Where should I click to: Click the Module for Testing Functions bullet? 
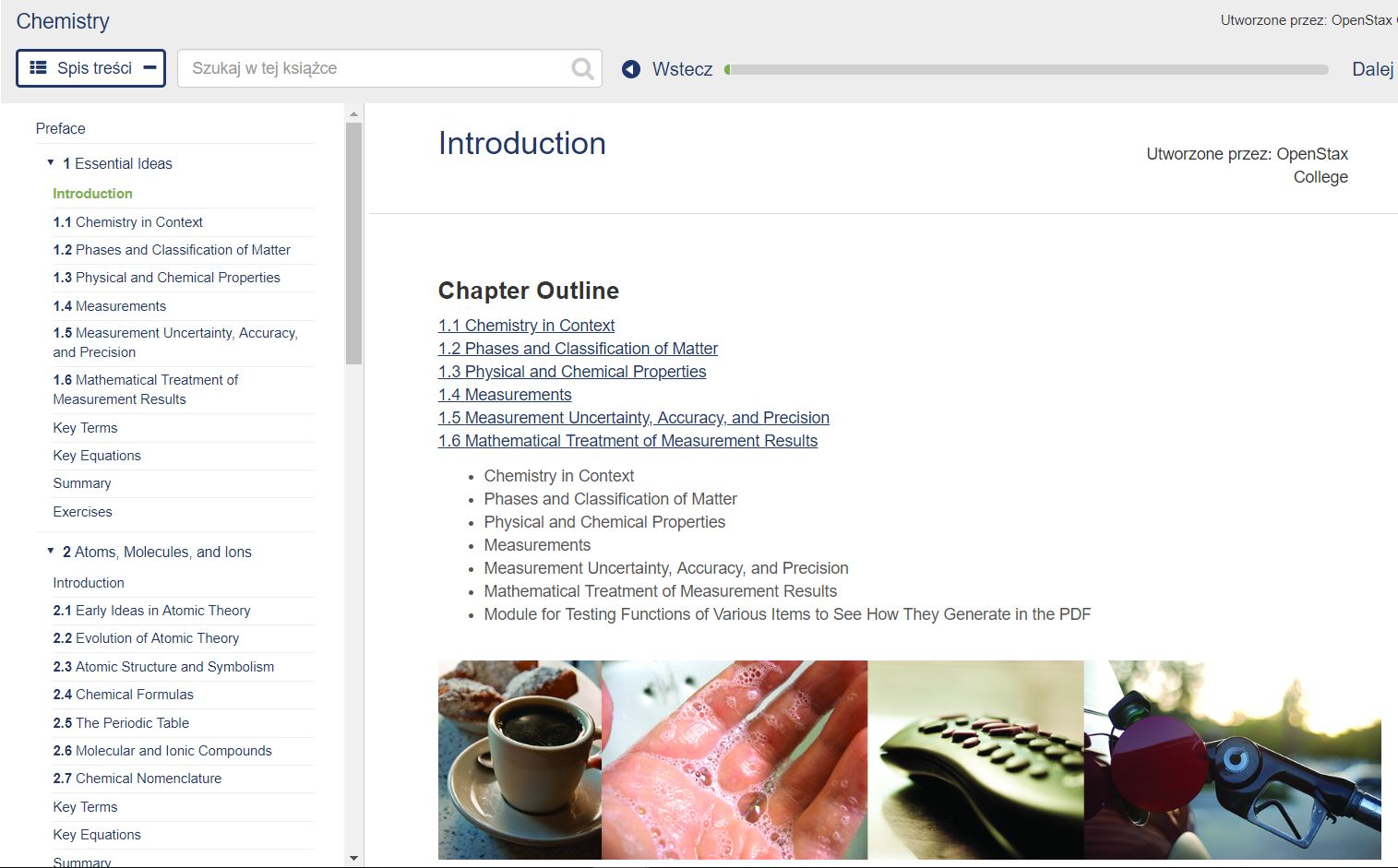(x=787, y=614)
